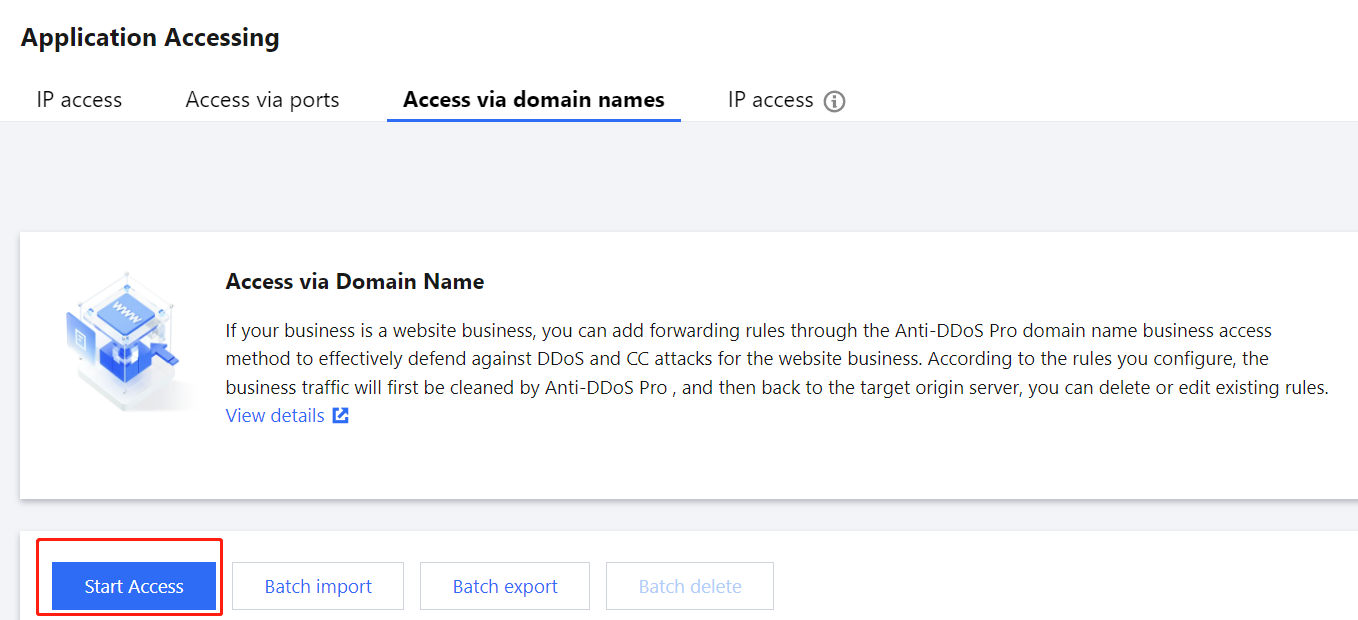Open the IP access tab with info icon
Viewport: 1358px width, 620px height.
(770, 100)
